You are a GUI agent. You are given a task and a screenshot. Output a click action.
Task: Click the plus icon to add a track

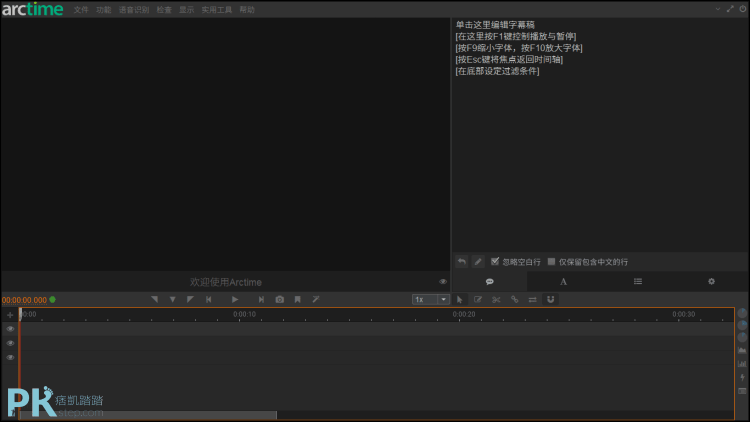[x=10, y=315]
